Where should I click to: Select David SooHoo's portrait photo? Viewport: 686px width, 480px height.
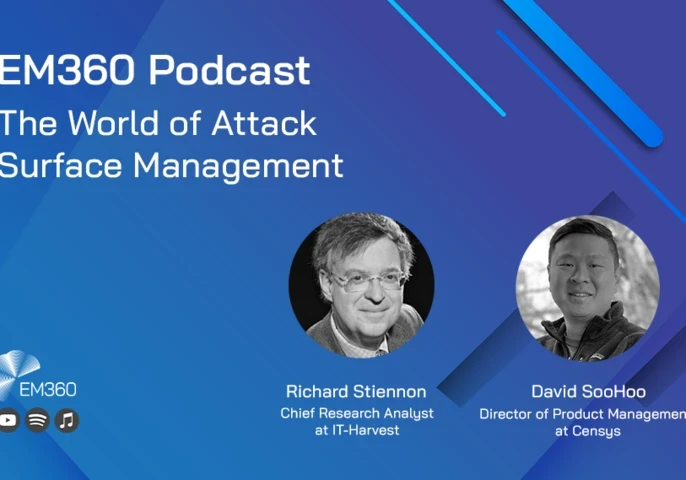click(x=588, y=288)
